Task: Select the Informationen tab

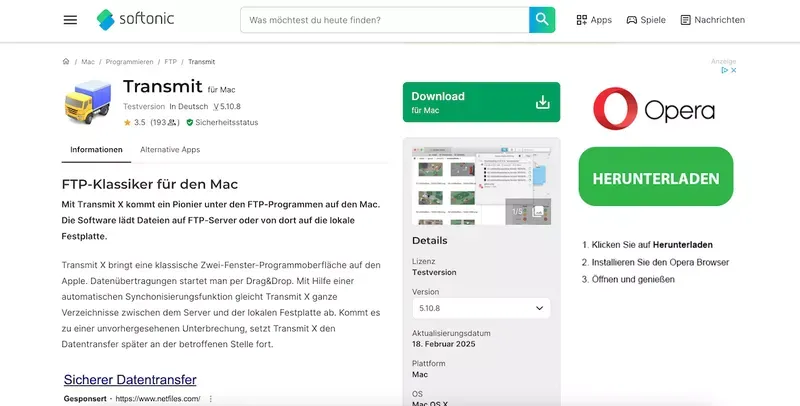Action: coord(96,149)
